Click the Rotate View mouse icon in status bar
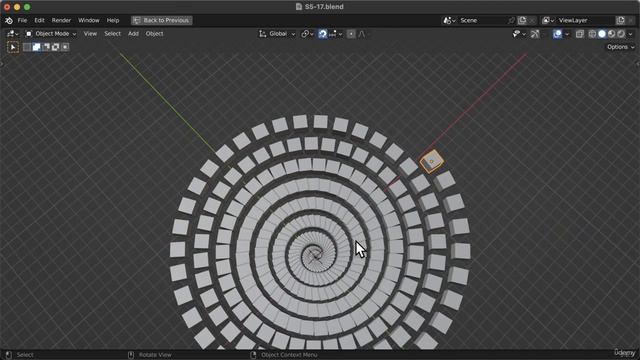 [131, 355]
